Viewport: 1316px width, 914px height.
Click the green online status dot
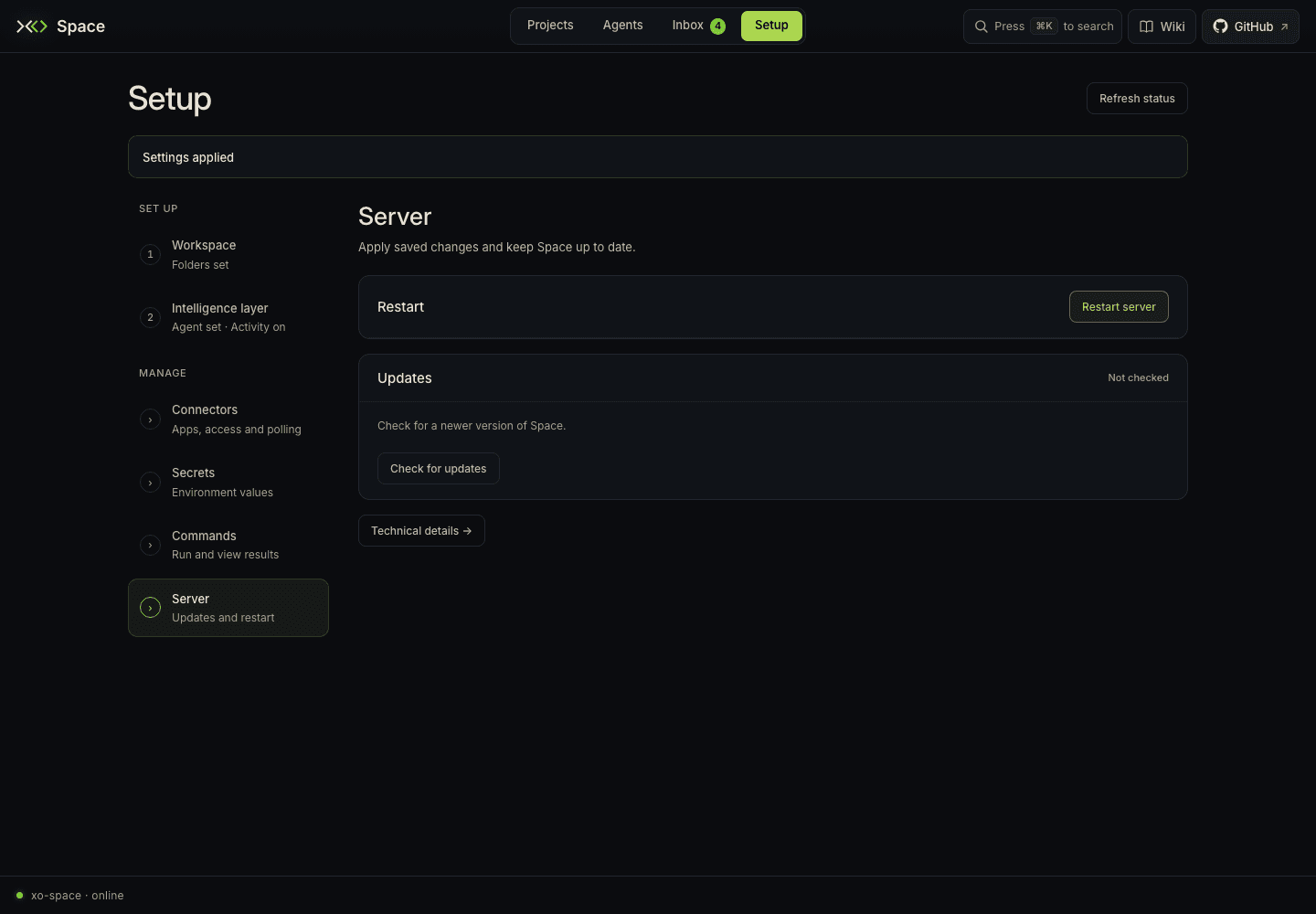click(x=19, y=896)
